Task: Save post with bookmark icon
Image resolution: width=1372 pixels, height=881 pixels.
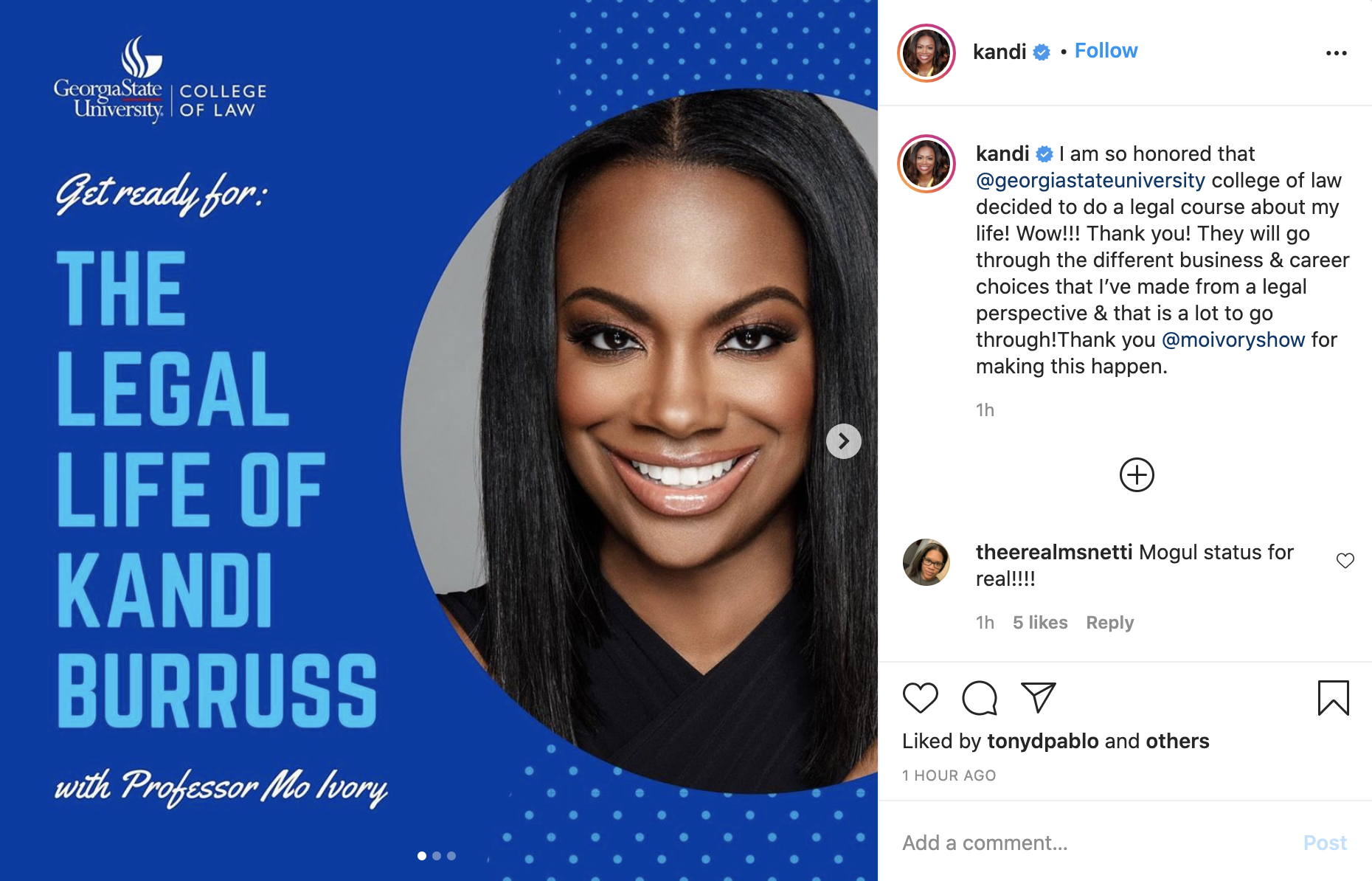Action: pyautogui.click(x=1333, y=698)
